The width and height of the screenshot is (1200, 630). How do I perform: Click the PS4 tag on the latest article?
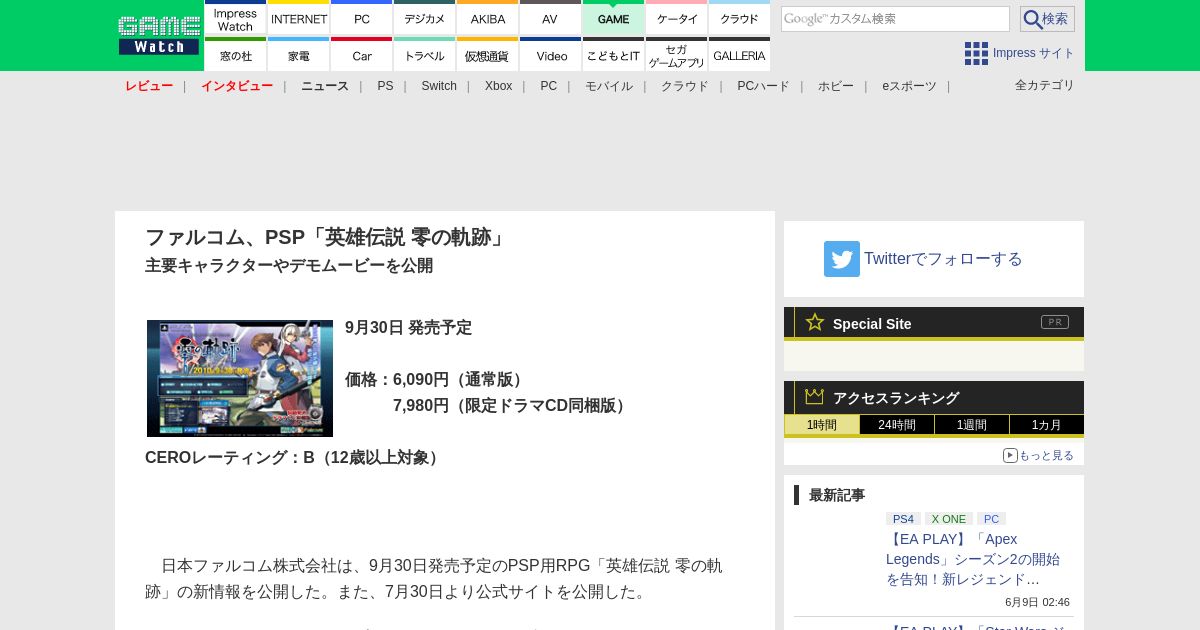903,519
